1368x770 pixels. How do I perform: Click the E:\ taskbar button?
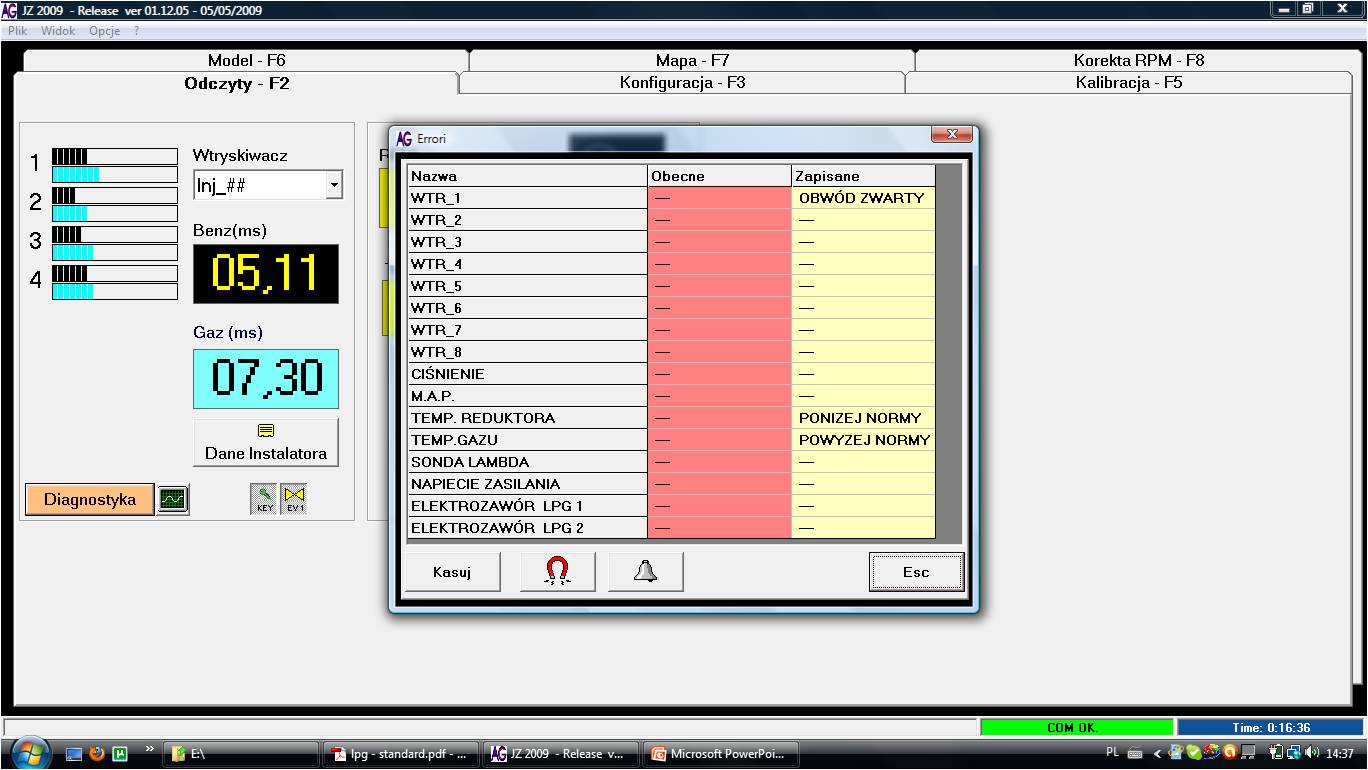pyautogui.click(x=243, y=754)
